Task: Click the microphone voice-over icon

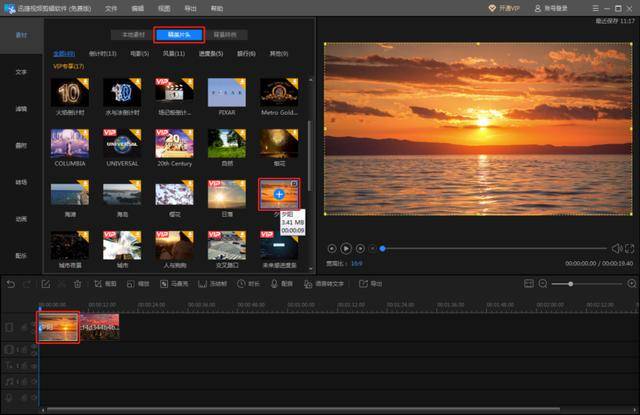Action: [x=274, y=284]
